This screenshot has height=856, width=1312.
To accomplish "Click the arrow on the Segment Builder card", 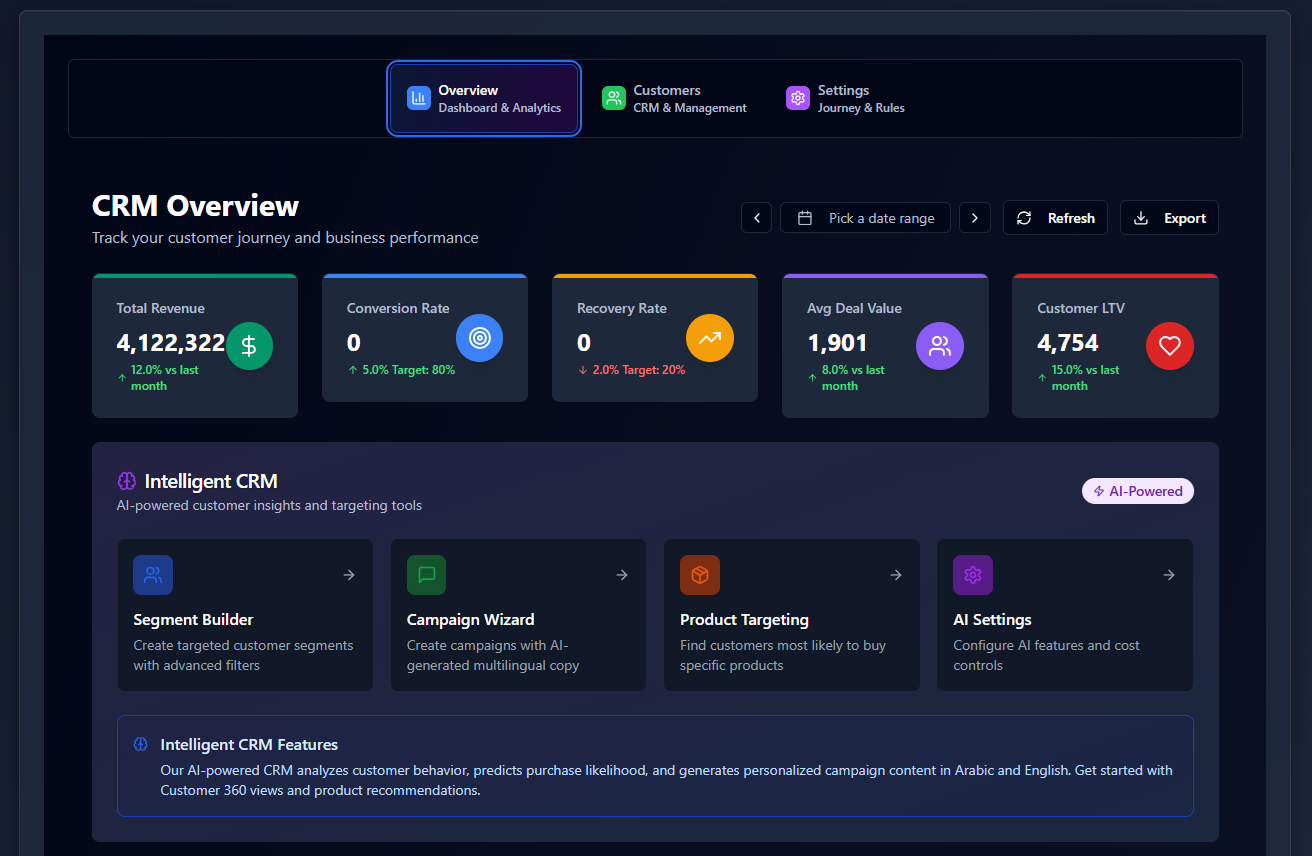I will (x=349, y=575).
